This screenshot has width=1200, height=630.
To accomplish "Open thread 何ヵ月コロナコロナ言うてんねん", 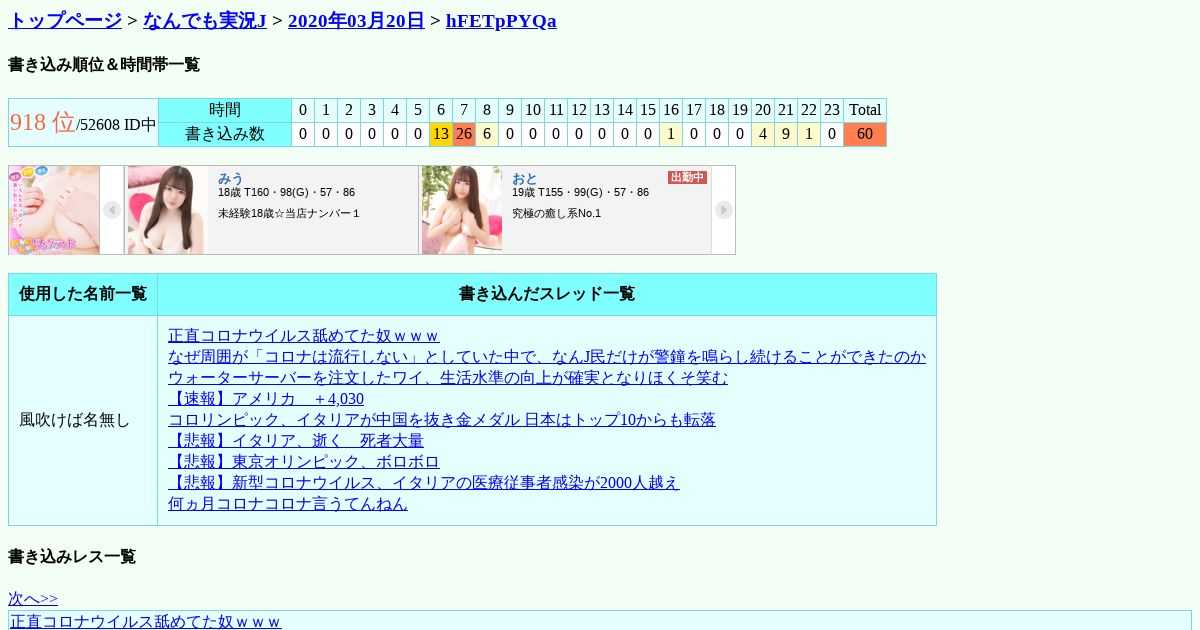I will (x=288, y=504).
